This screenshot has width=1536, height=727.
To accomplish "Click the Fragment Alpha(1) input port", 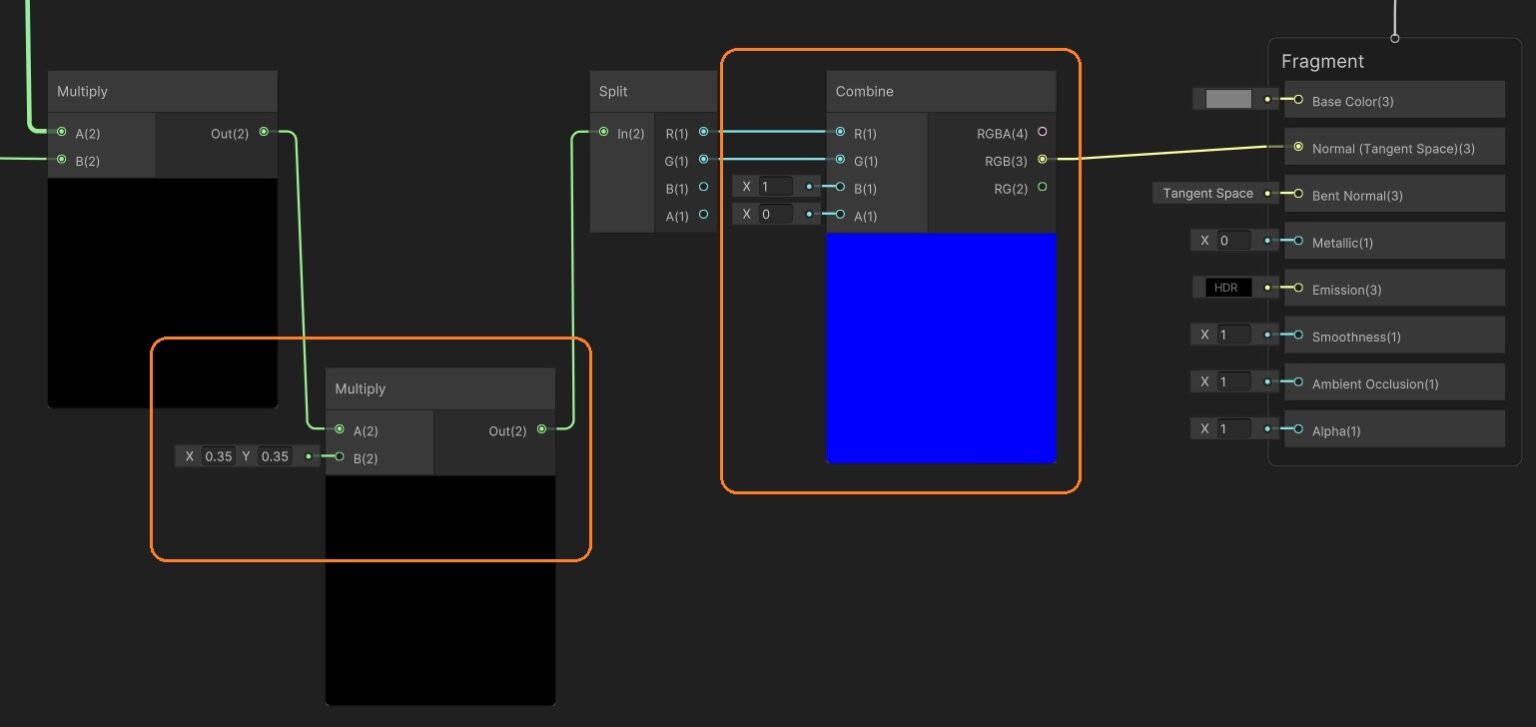I will pos(1298,429).
